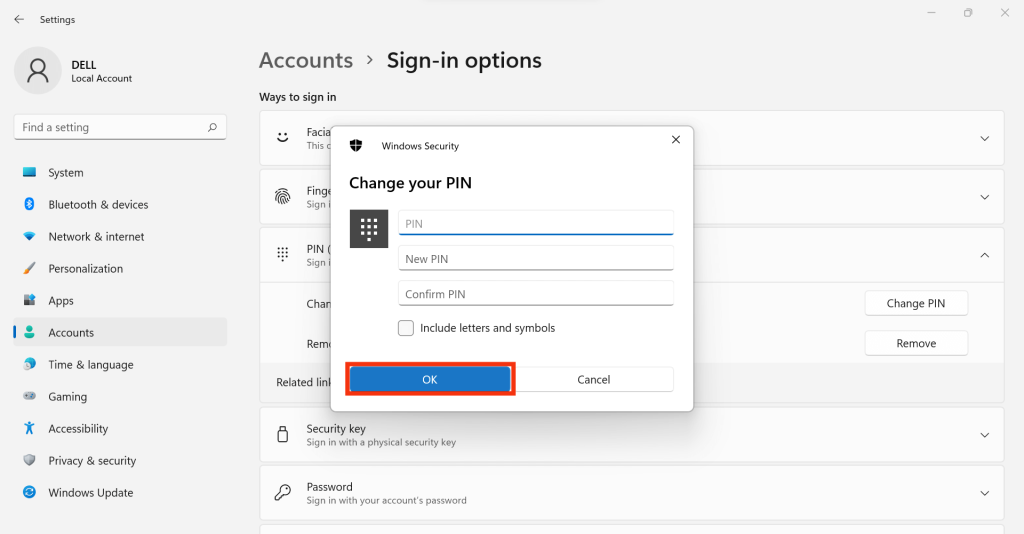The width and height of the screenshot is (1024, 534).
Task: Click the Password row title
Action: [x=329, y=486]
